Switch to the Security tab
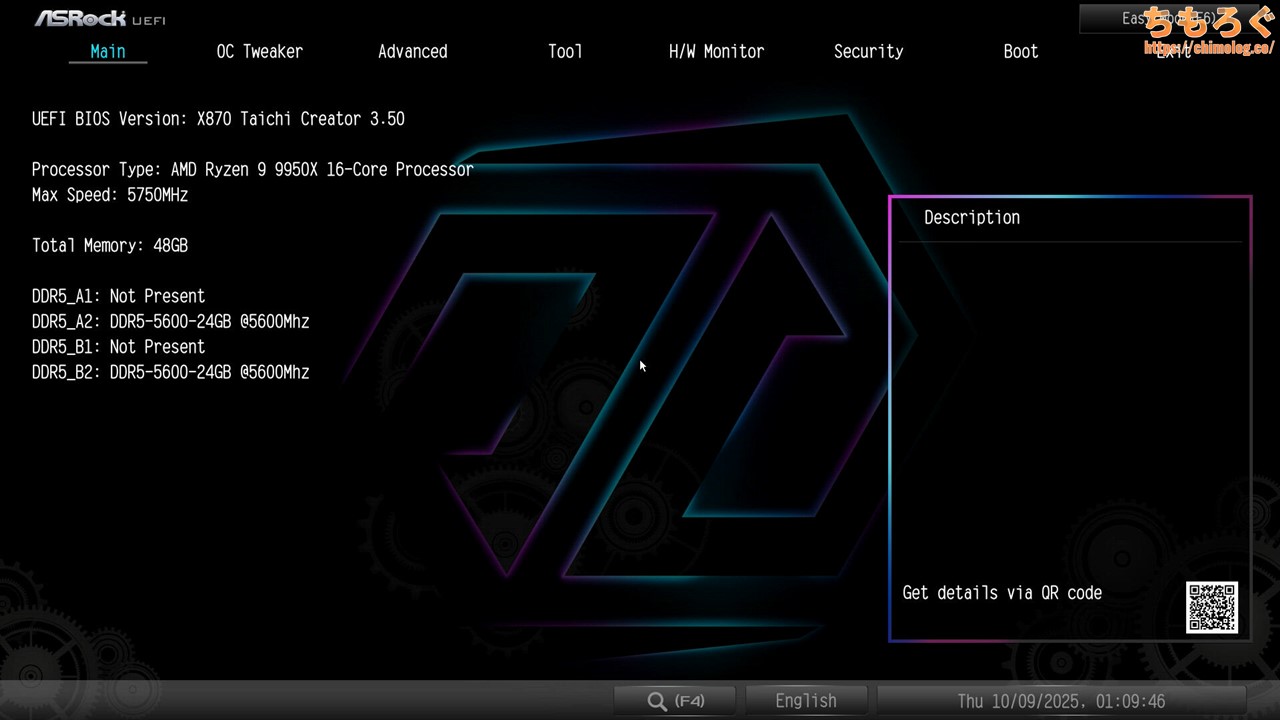The height and width of the screenshot is (720, 1280). 868,52
